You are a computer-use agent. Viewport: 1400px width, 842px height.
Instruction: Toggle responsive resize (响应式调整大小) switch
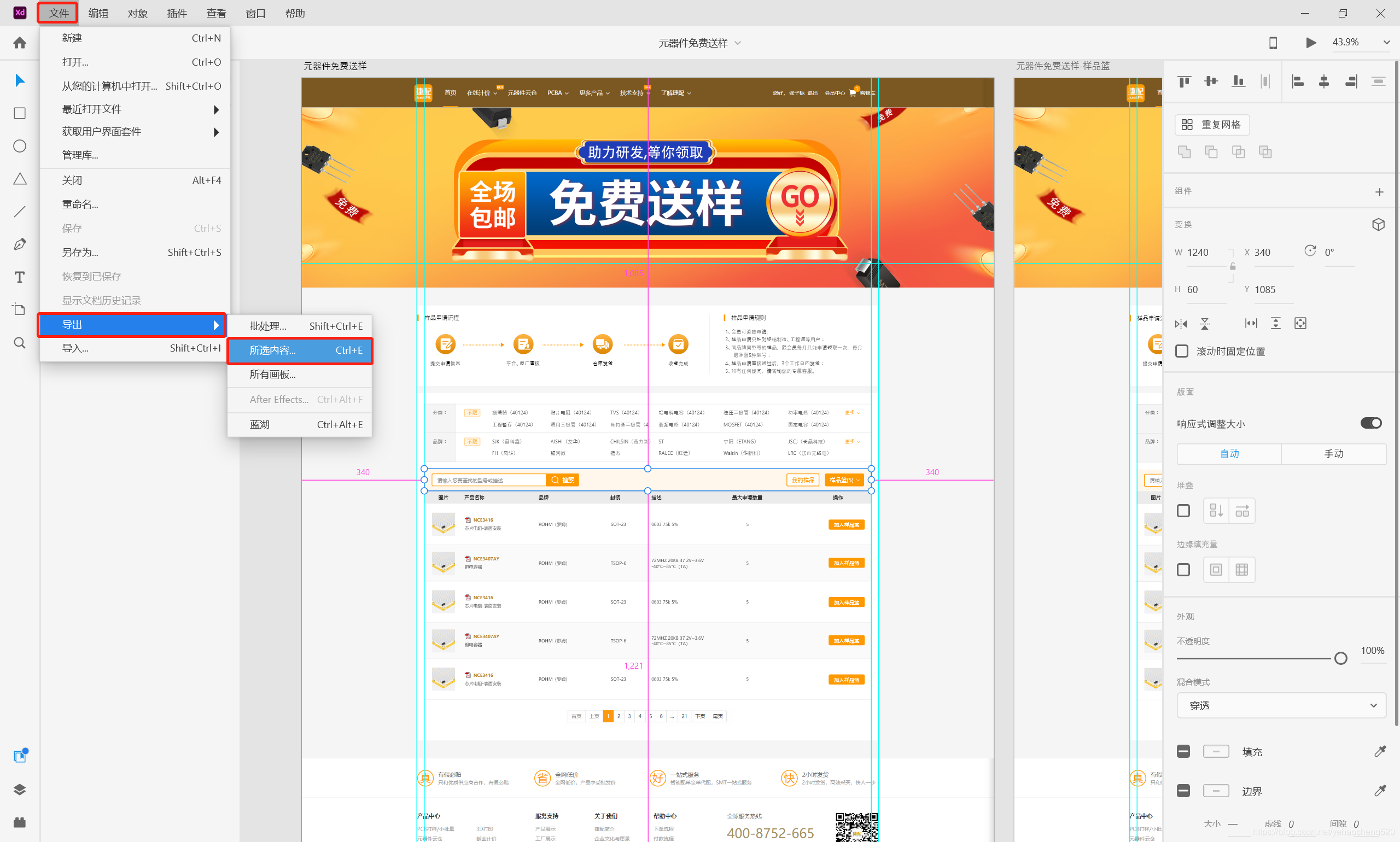1370,423
